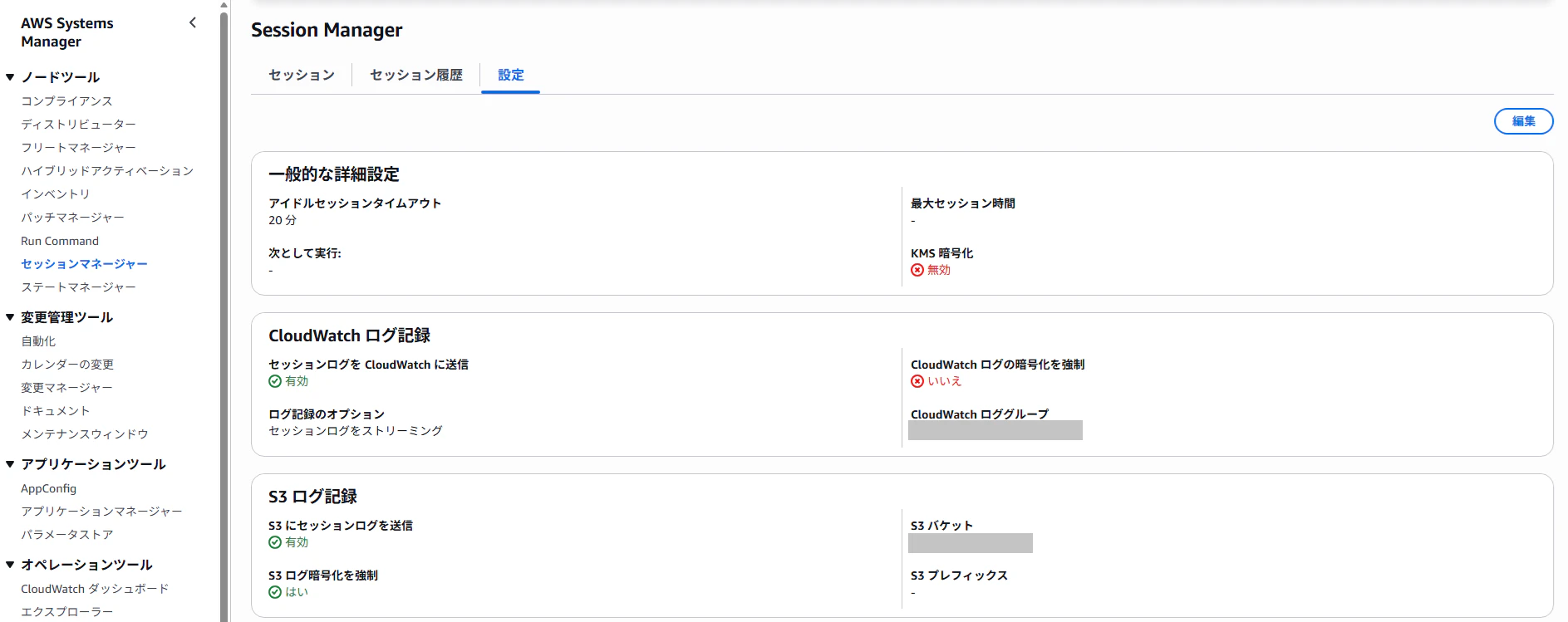Click the CloudWatch 送信 有効 check icon

point(275,381)
